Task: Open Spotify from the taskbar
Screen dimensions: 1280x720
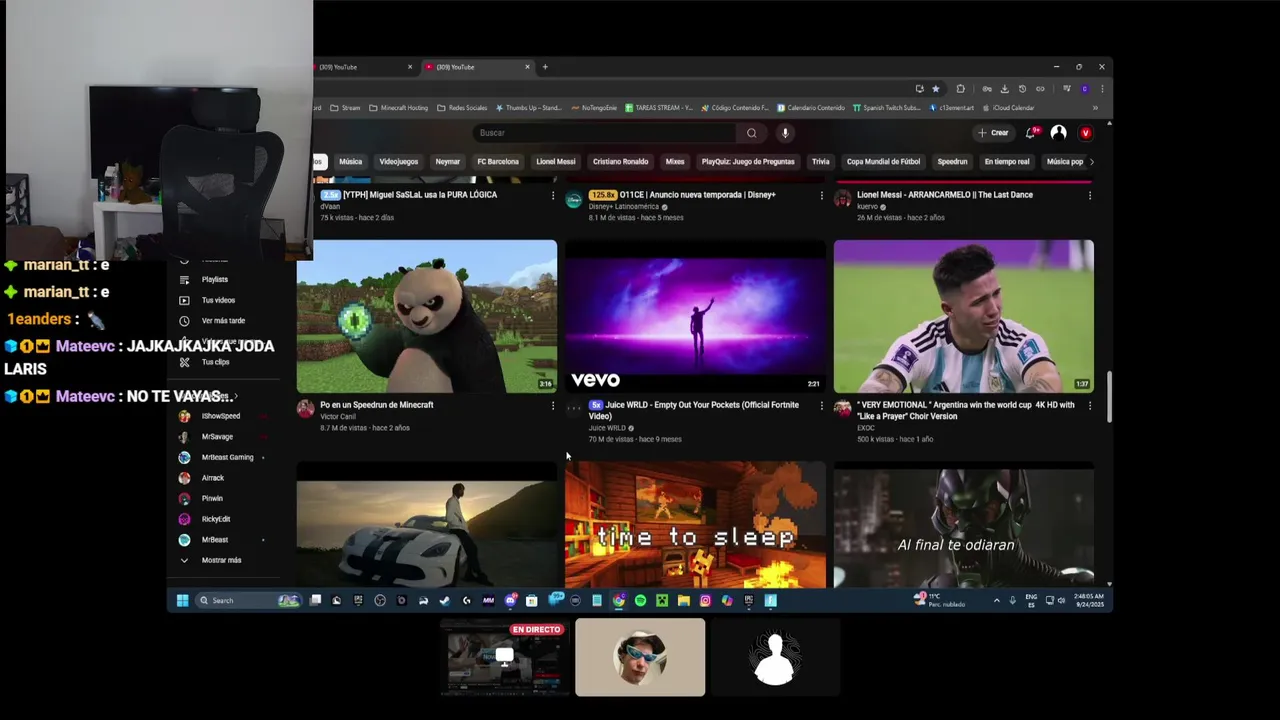Action: click(x=640, y=601)
